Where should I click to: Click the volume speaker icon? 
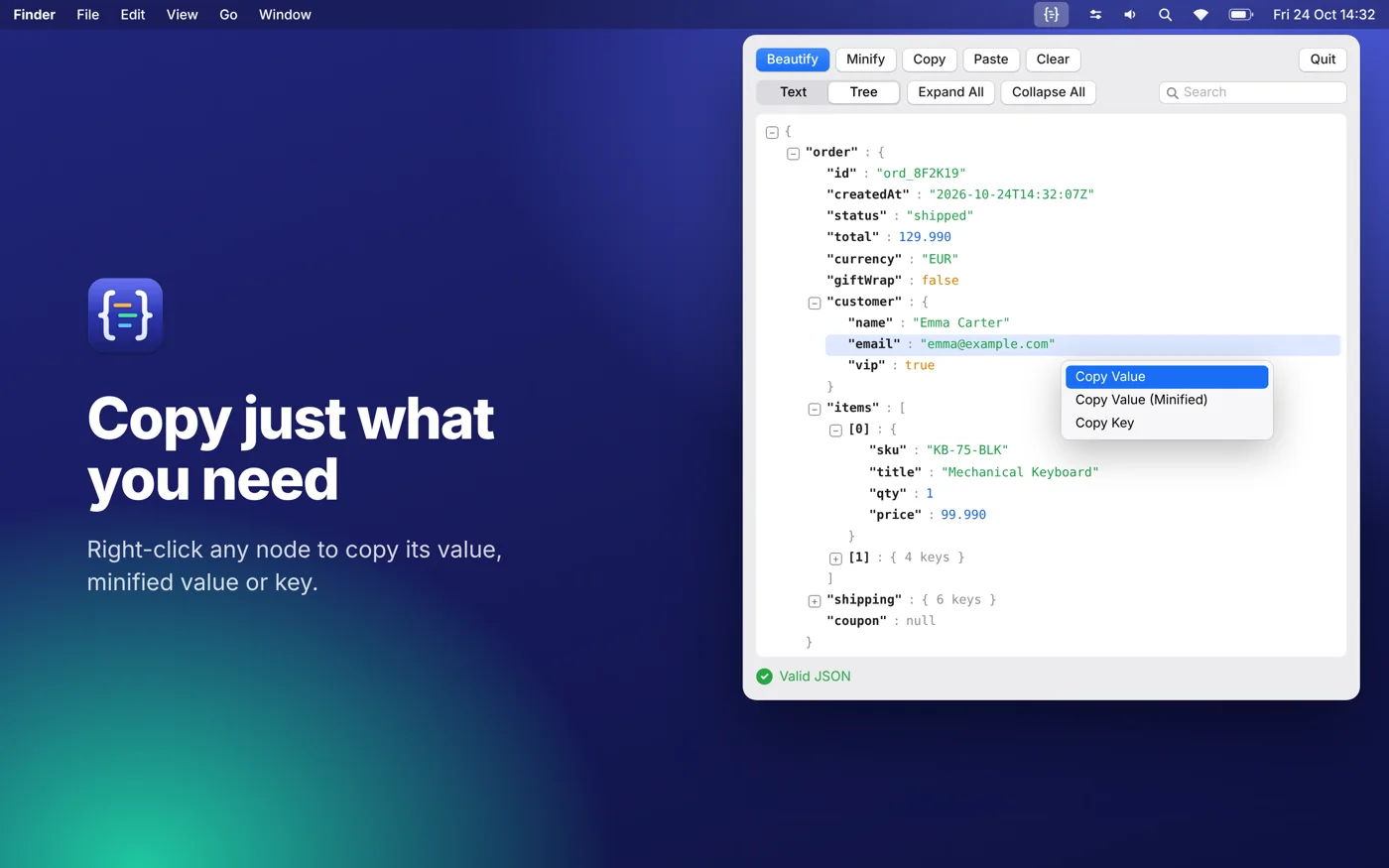pos(1130,15)
